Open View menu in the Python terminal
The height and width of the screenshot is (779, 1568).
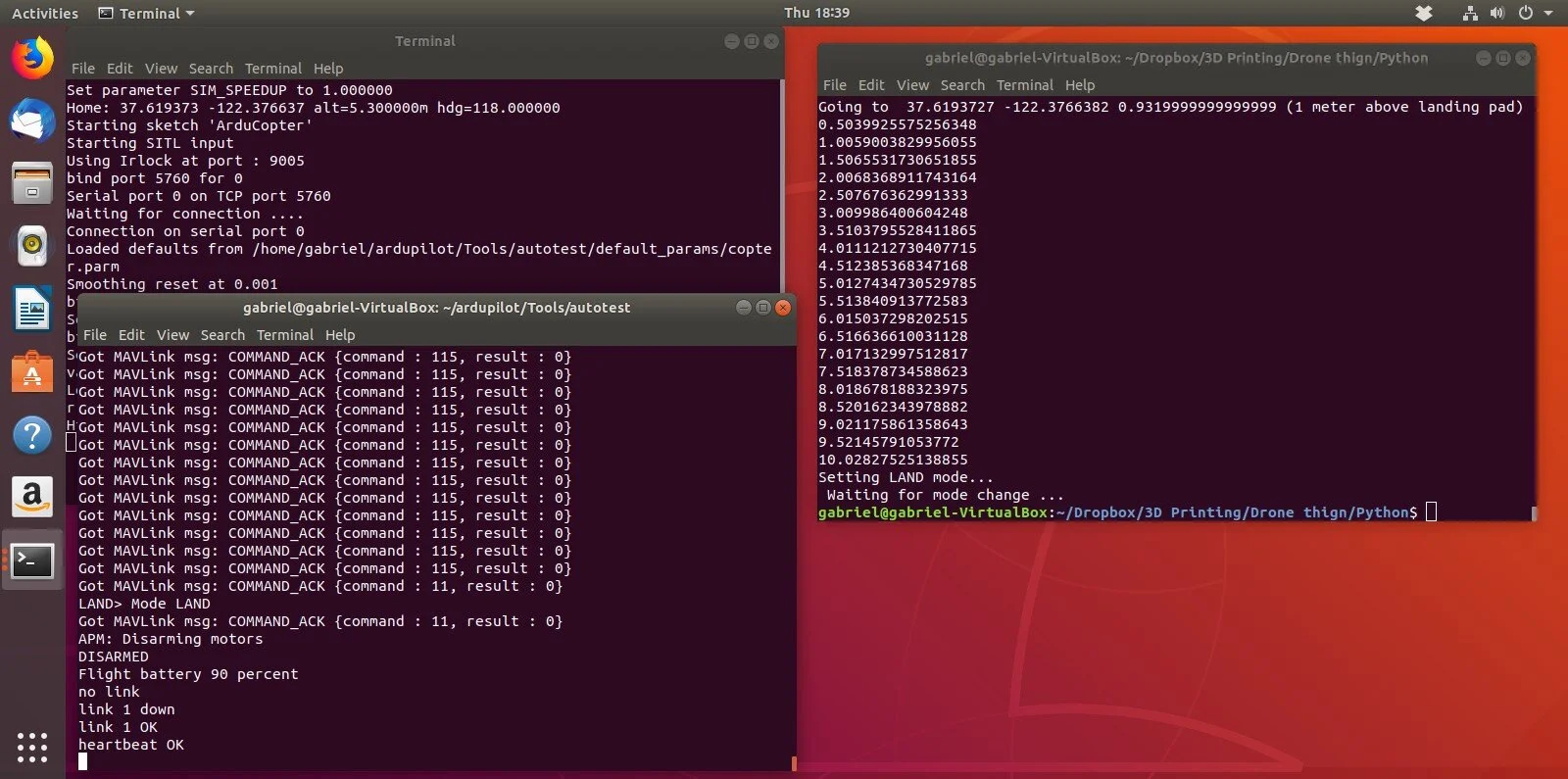click(912, 85)
